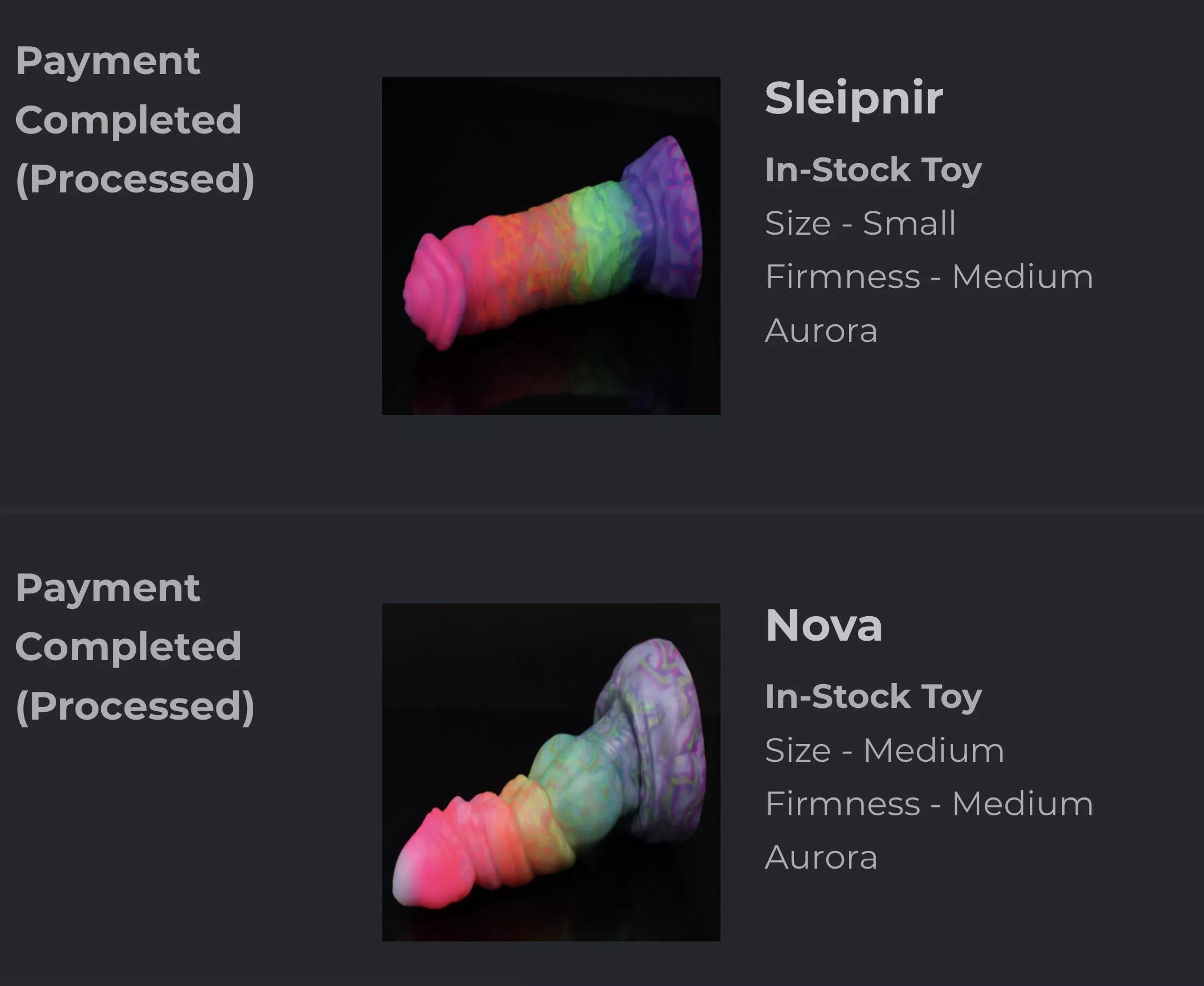Click the Aurora color label under Nova
1204x986 pixels.
click(821, 857)
